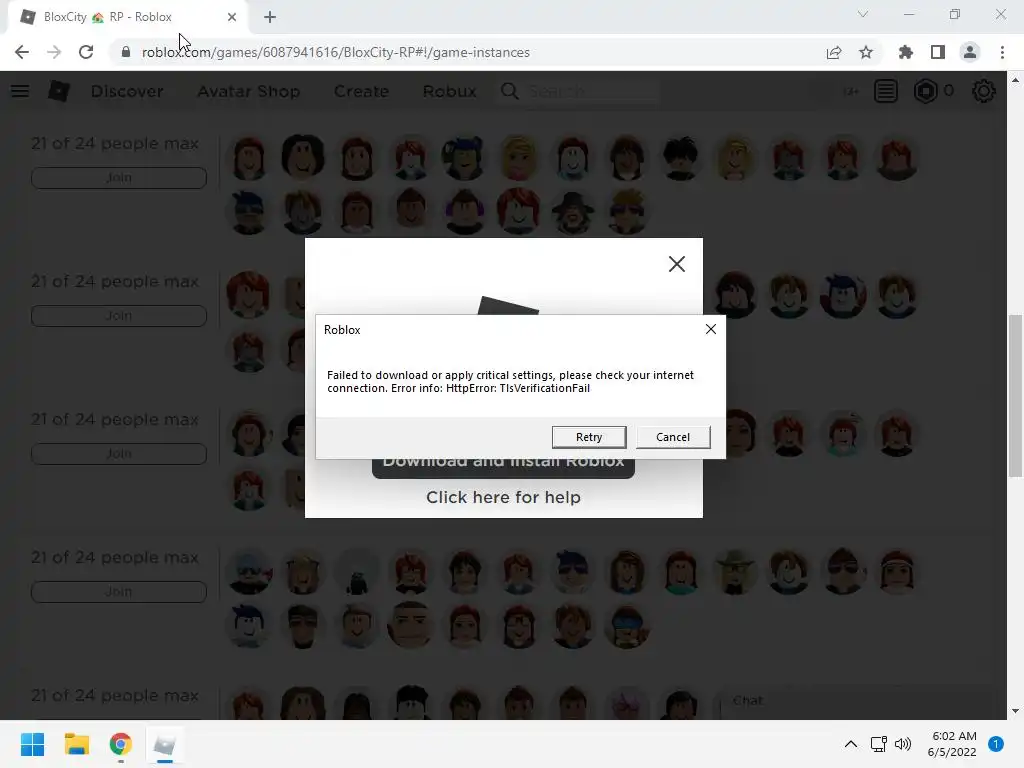Screen dimensions: 1024x768
Task: Click the Chrome taskbar icon
Action: [x=120, y=744]
